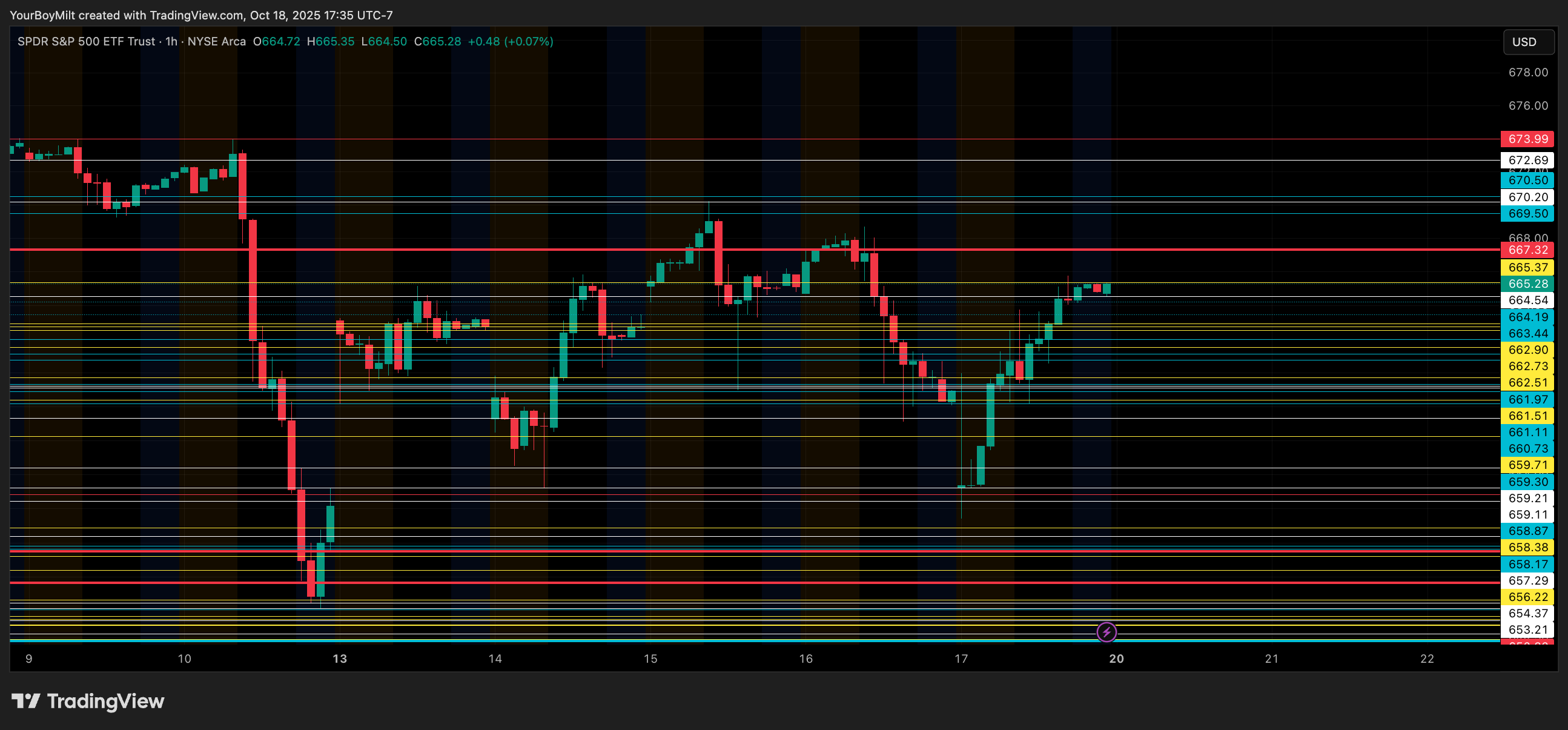Open the USD currency selector

pyautogui.click(x=1528, y=42)
